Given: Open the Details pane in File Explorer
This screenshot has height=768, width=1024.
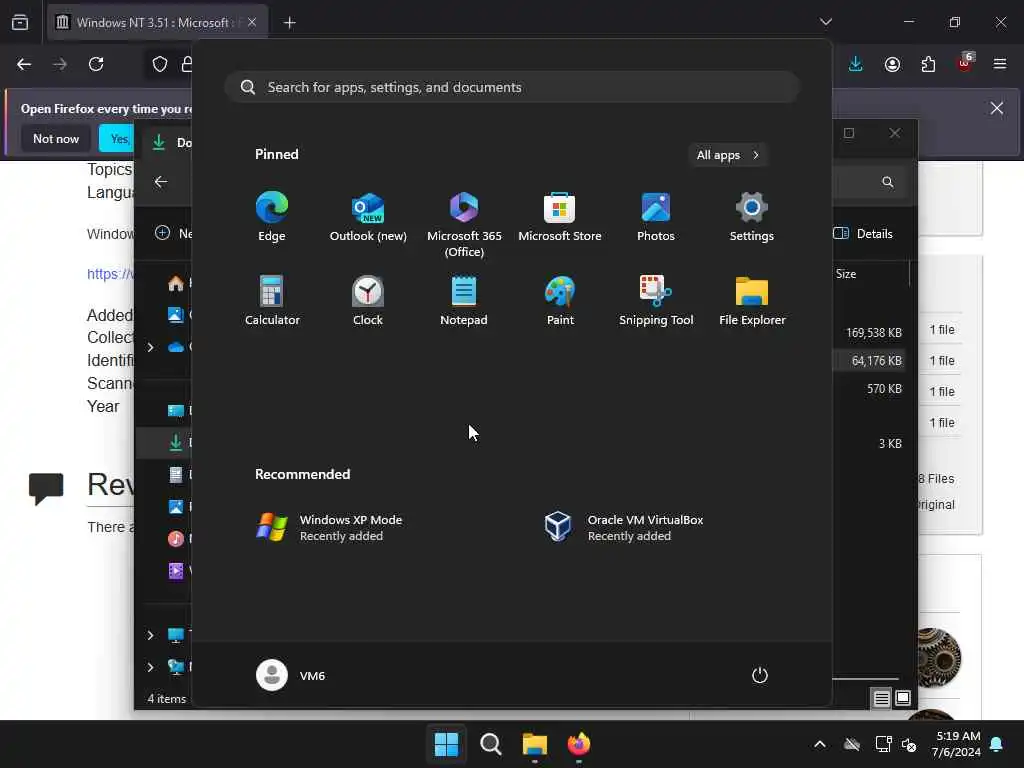Looking at the screenshot, I should click(863, 234).
